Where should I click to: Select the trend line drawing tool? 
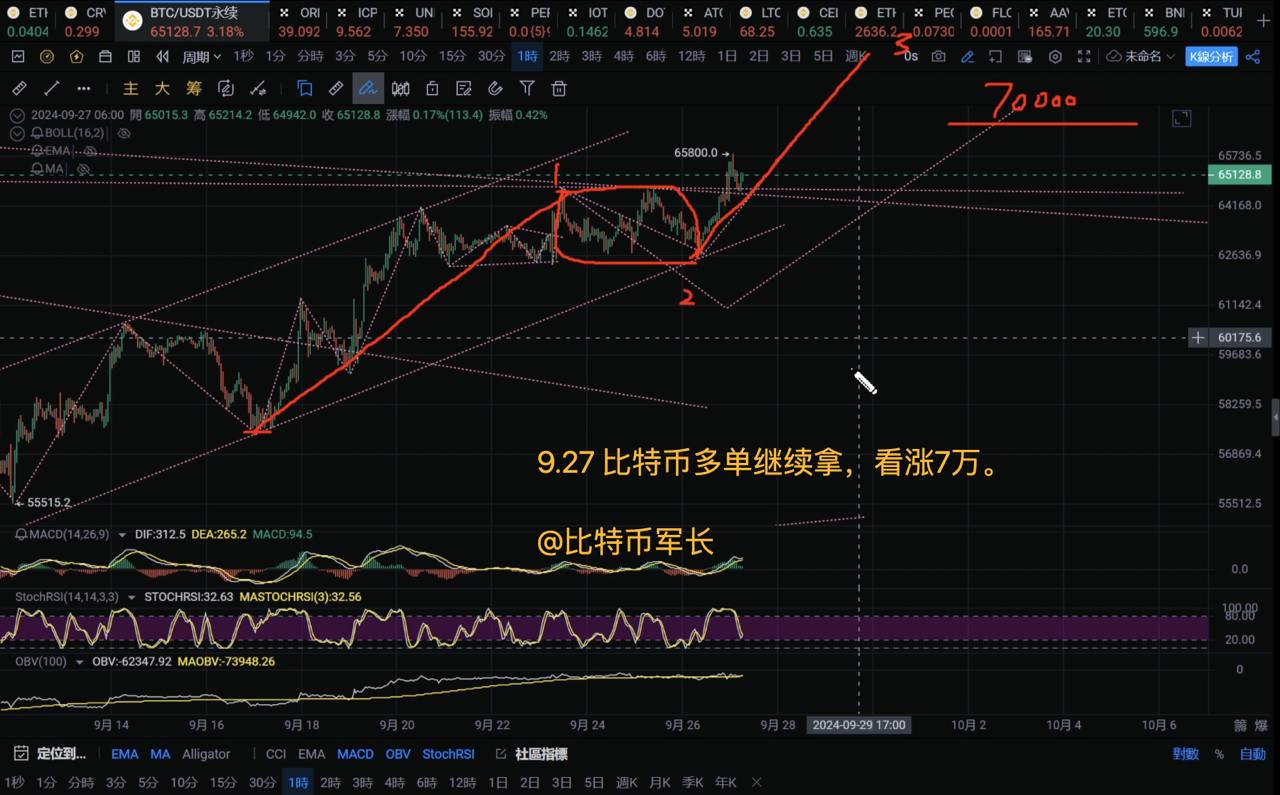point(51,89)
